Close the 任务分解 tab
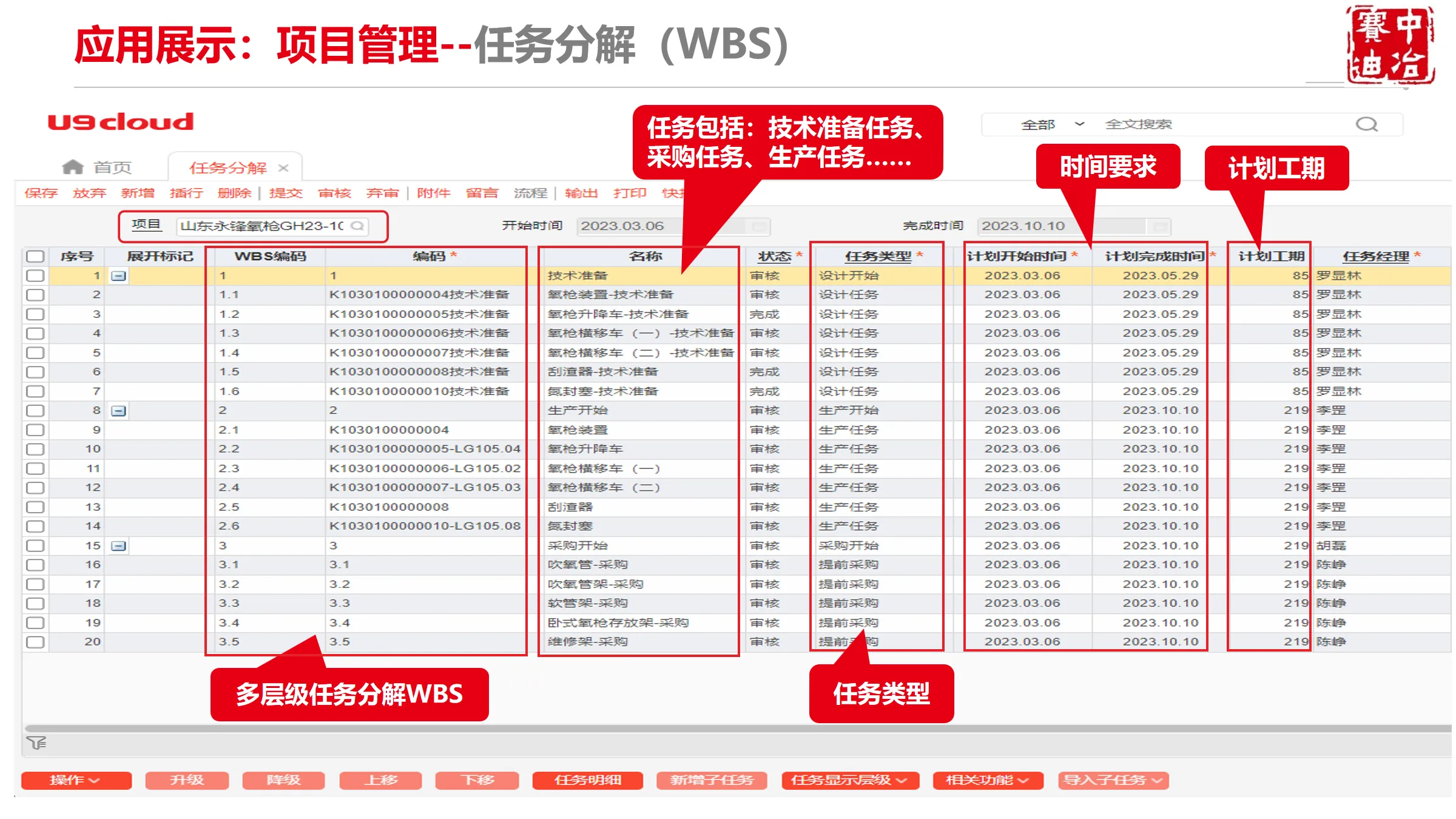 [x=283, y=168]
